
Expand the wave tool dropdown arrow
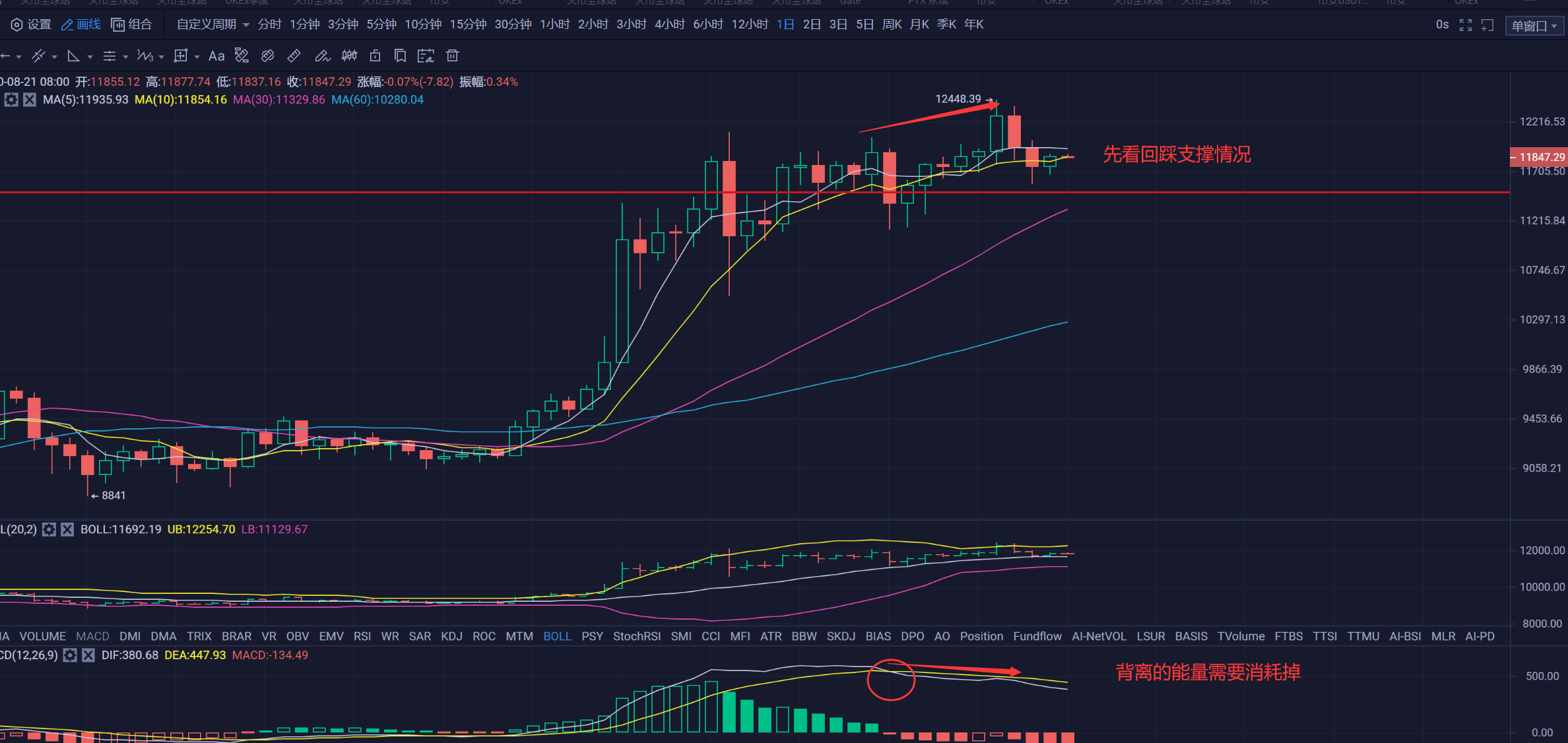pyautogui.click(x=161, y=57)
